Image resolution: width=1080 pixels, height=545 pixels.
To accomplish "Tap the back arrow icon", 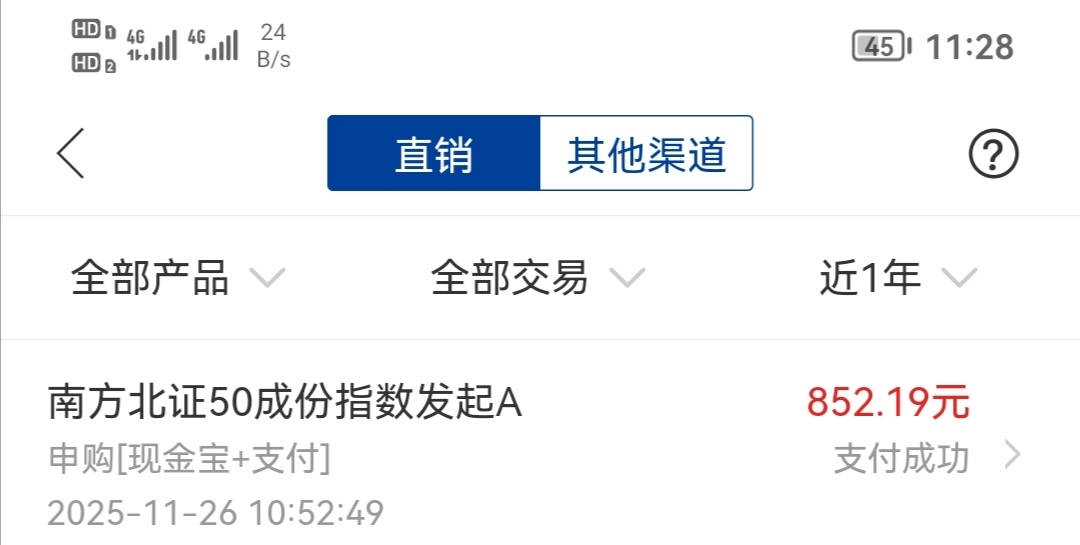I will pyautogui.click(x=71, y=153).
